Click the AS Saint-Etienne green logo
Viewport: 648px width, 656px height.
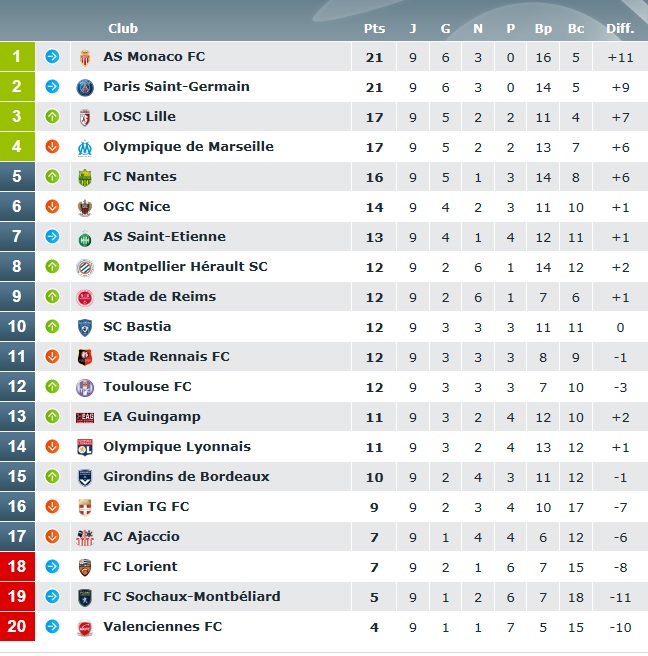pyautogui.click(x=85, y=238)
